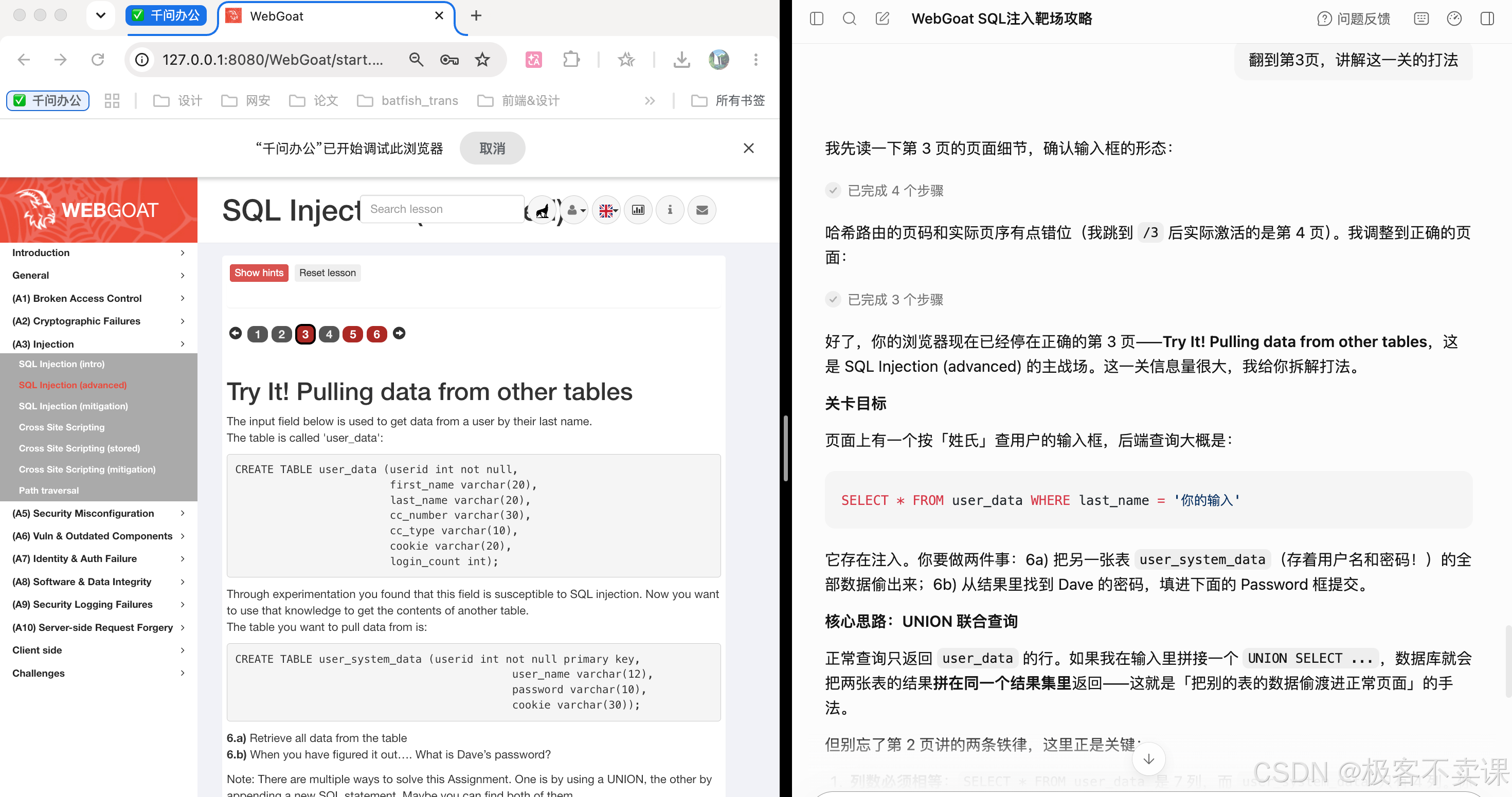Open the WebWolf icon in WebGoat header
1512x797 pixels.
pos(543,210)
